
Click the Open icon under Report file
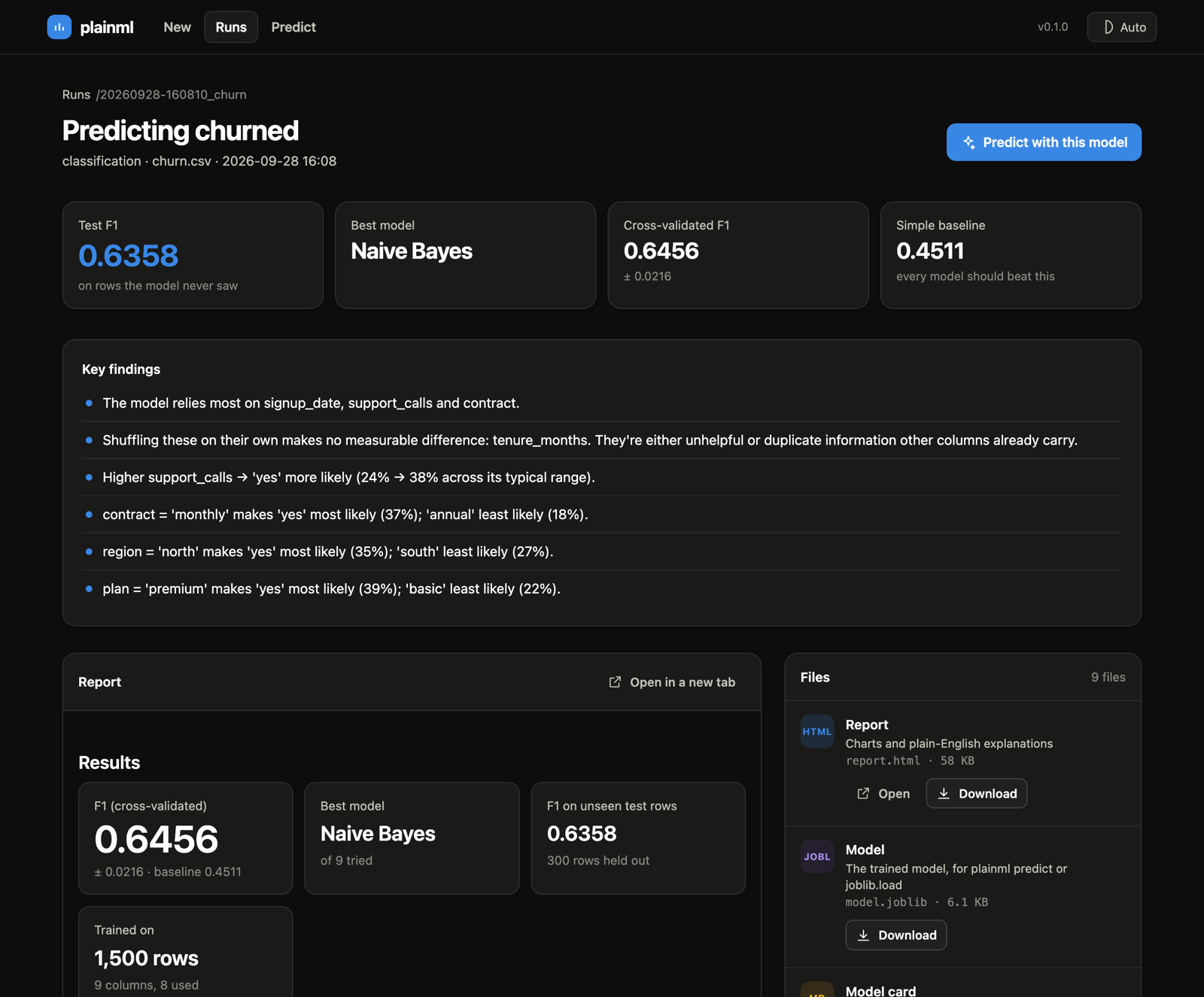[x=863, y=794]
